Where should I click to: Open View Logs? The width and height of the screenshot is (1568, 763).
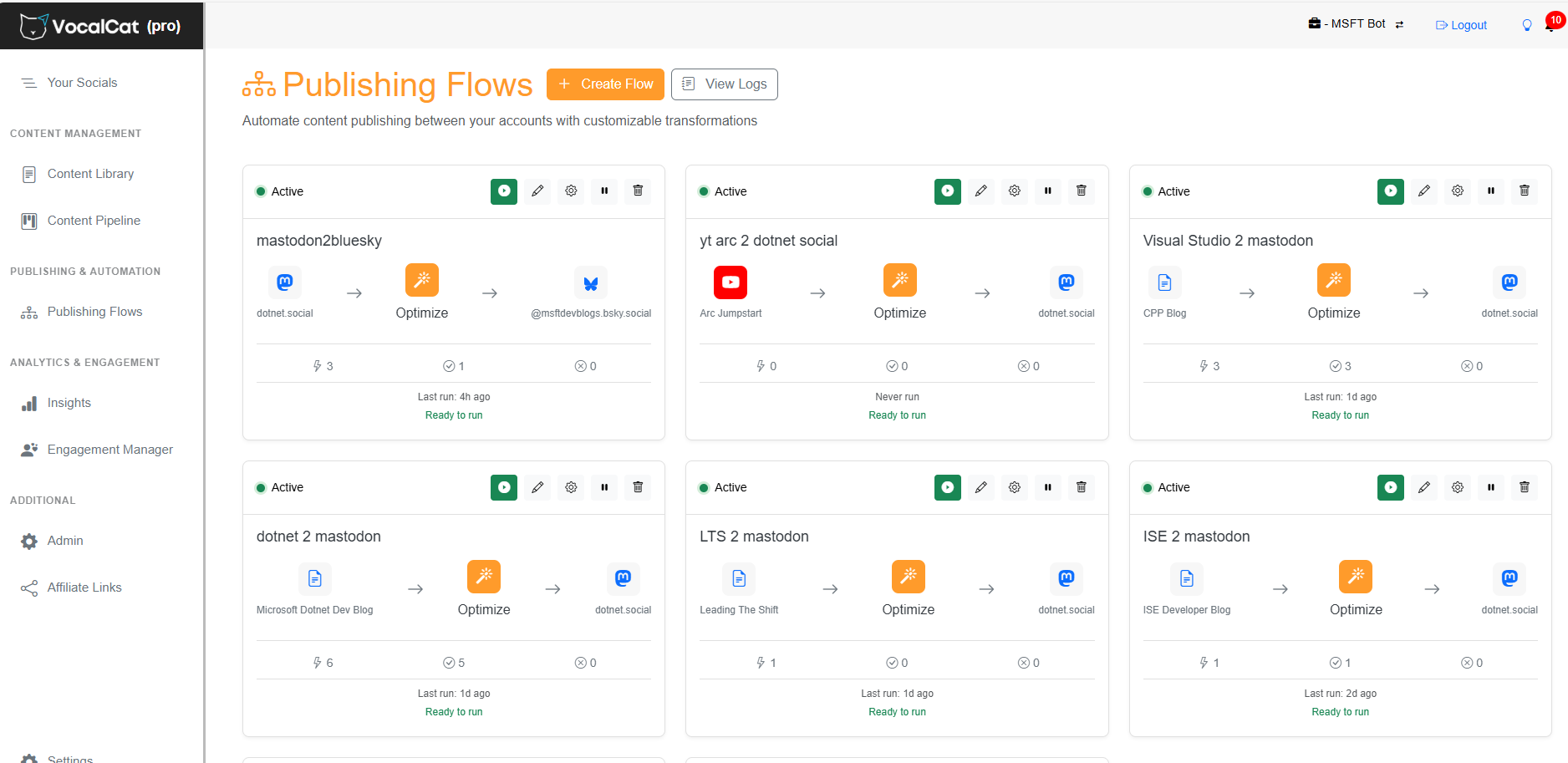tap(724, 84)
